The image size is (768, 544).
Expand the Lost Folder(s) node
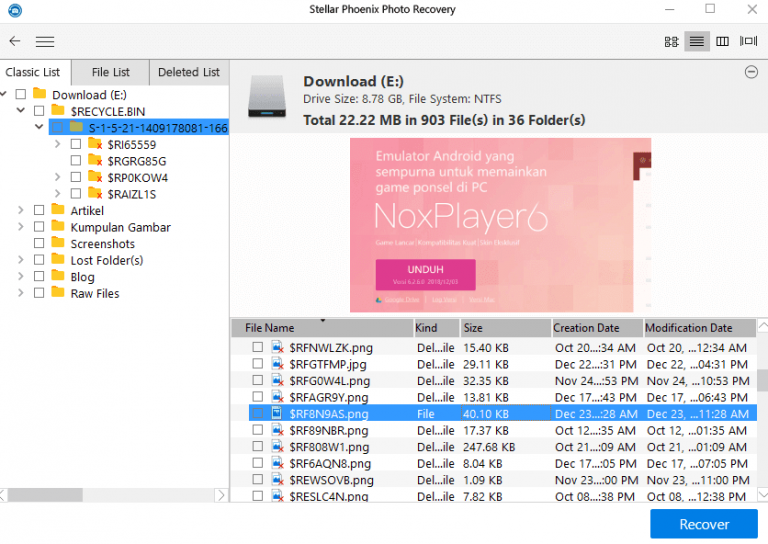(21, 260)
